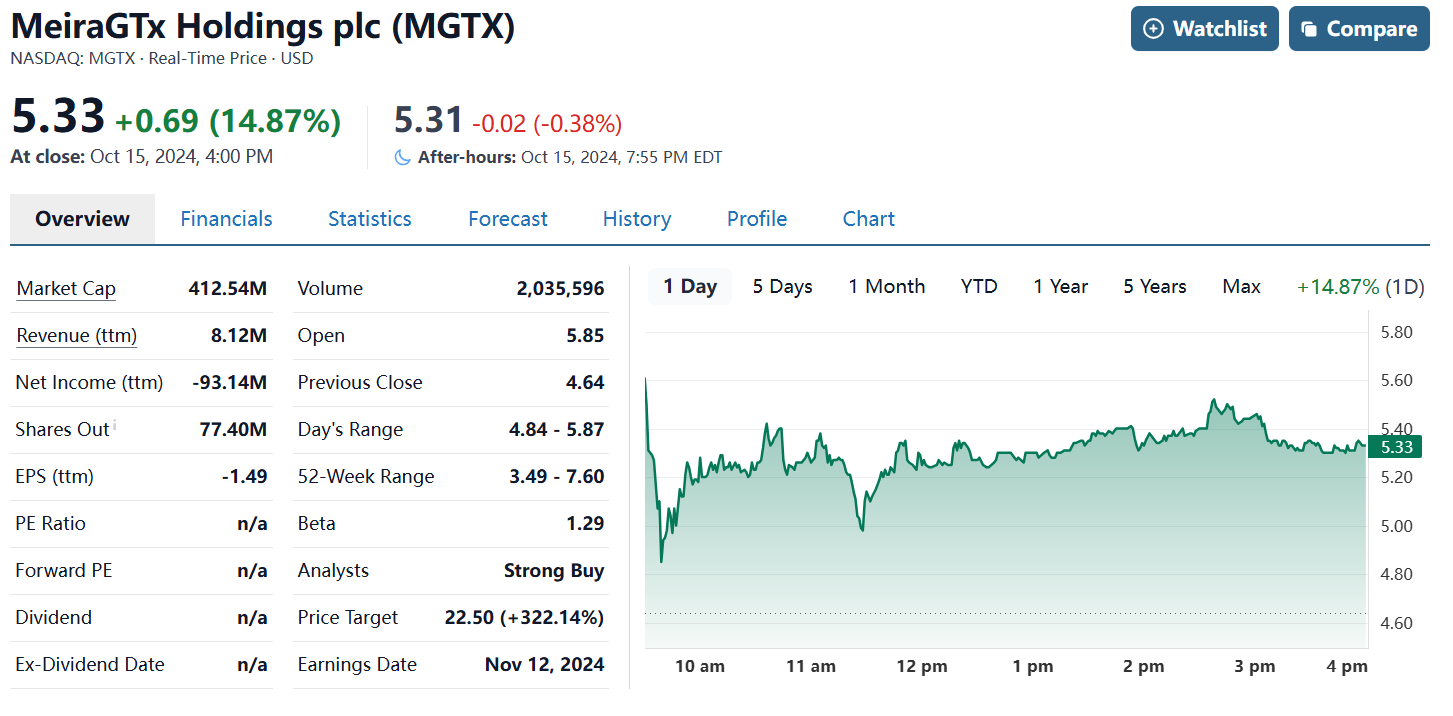The width and height of the screenshot is (1453, 716).
Task: Select the Overview tab
Action: pyautogui.click(x=82, y=219)
